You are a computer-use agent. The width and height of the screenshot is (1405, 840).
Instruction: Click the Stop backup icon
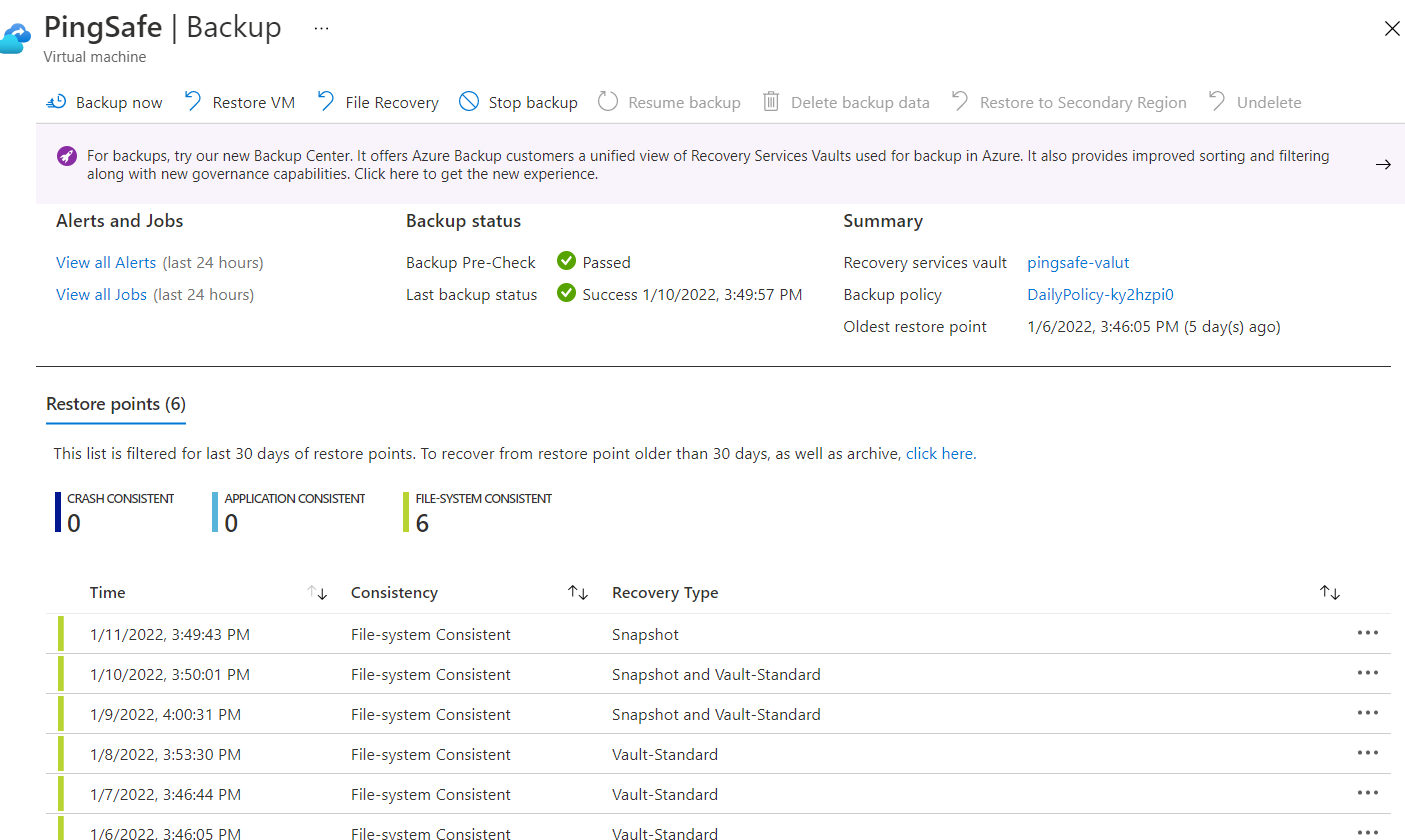point(469,102)
